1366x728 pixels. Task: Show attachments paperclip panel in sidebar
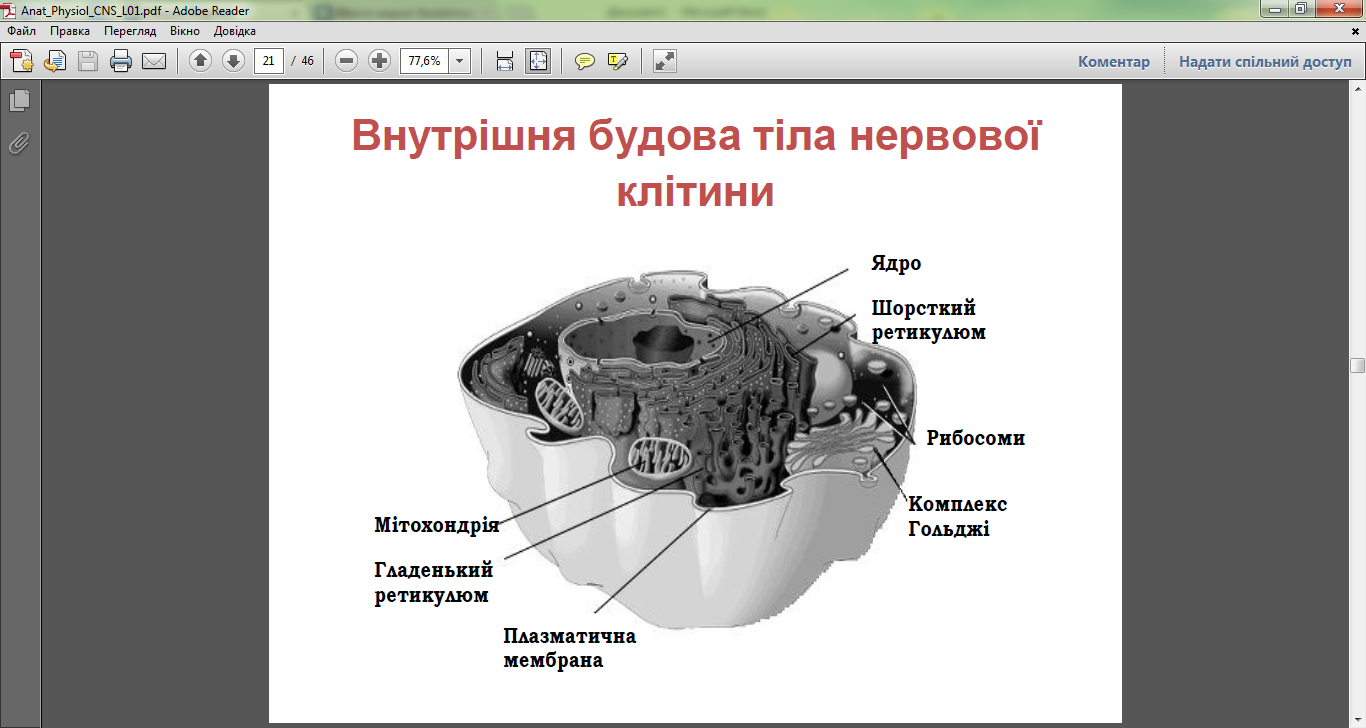pos(19,144)
